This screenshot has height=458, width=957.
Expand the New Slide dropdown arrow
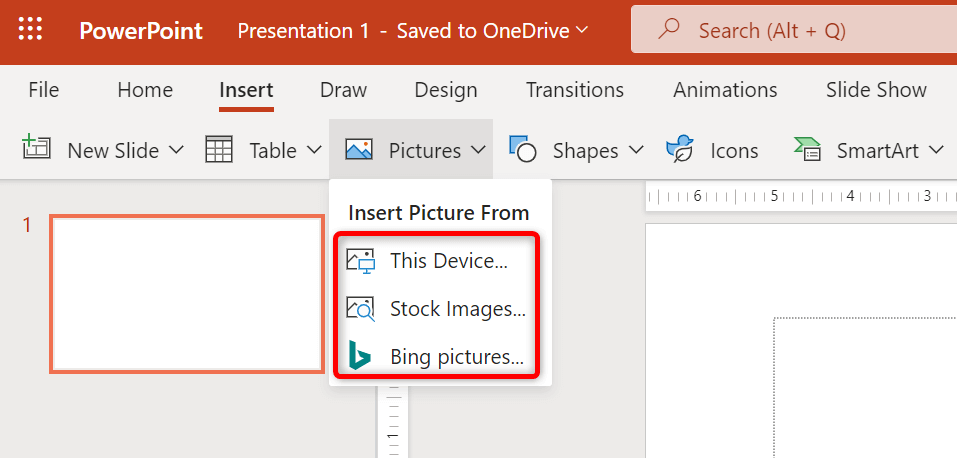click(x=177, y=151)
